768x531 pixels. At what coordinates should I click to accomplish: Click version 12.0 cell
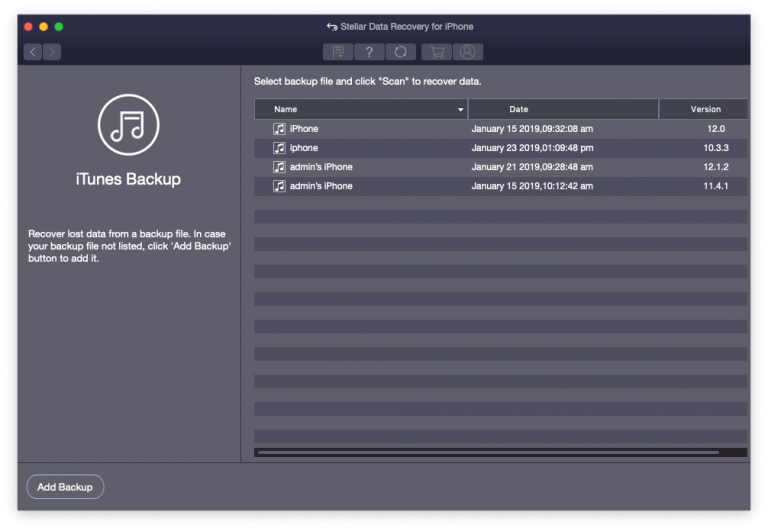716,129
